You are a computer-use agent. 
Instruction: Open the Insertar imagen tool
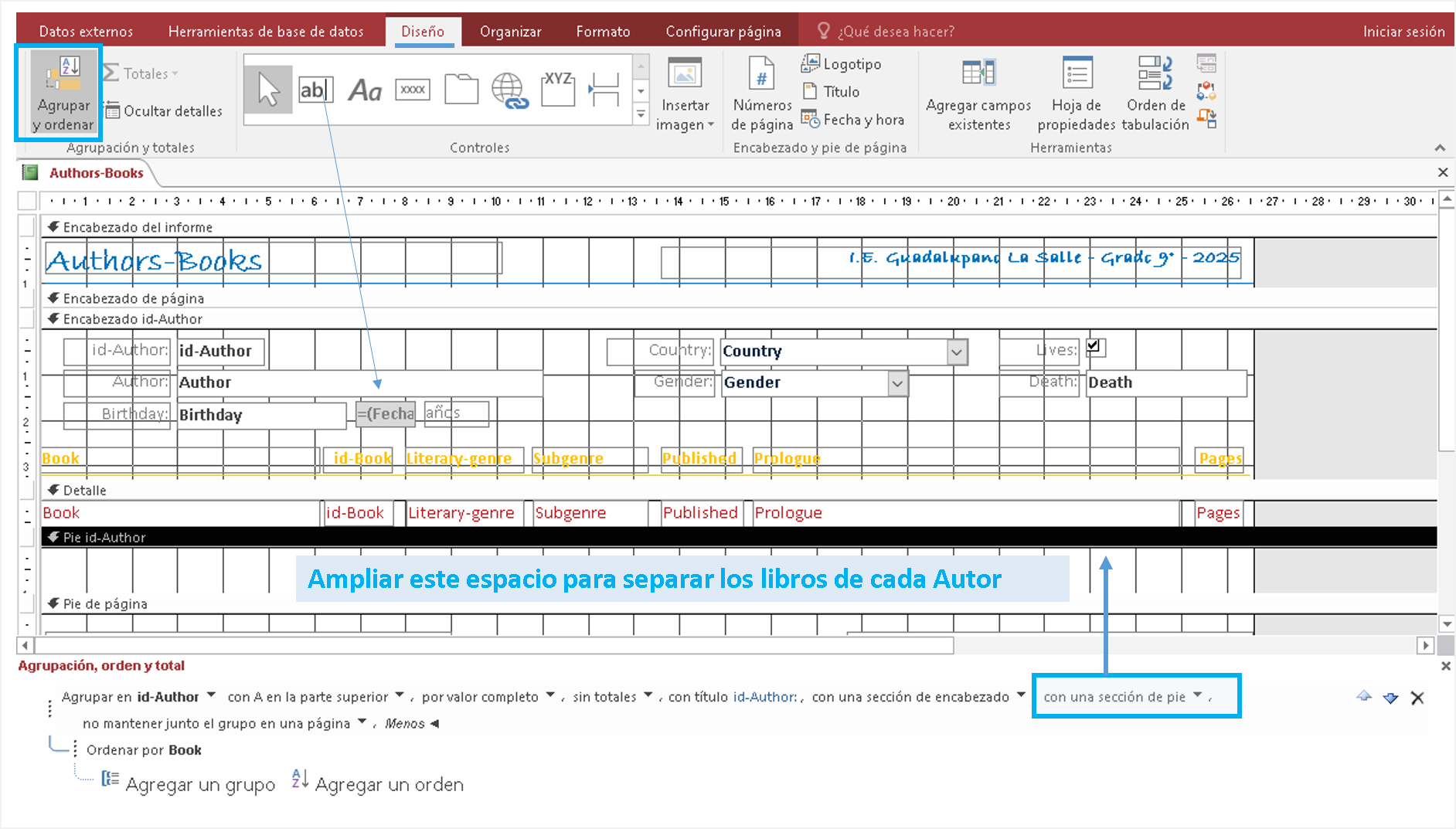coord(684,93)
